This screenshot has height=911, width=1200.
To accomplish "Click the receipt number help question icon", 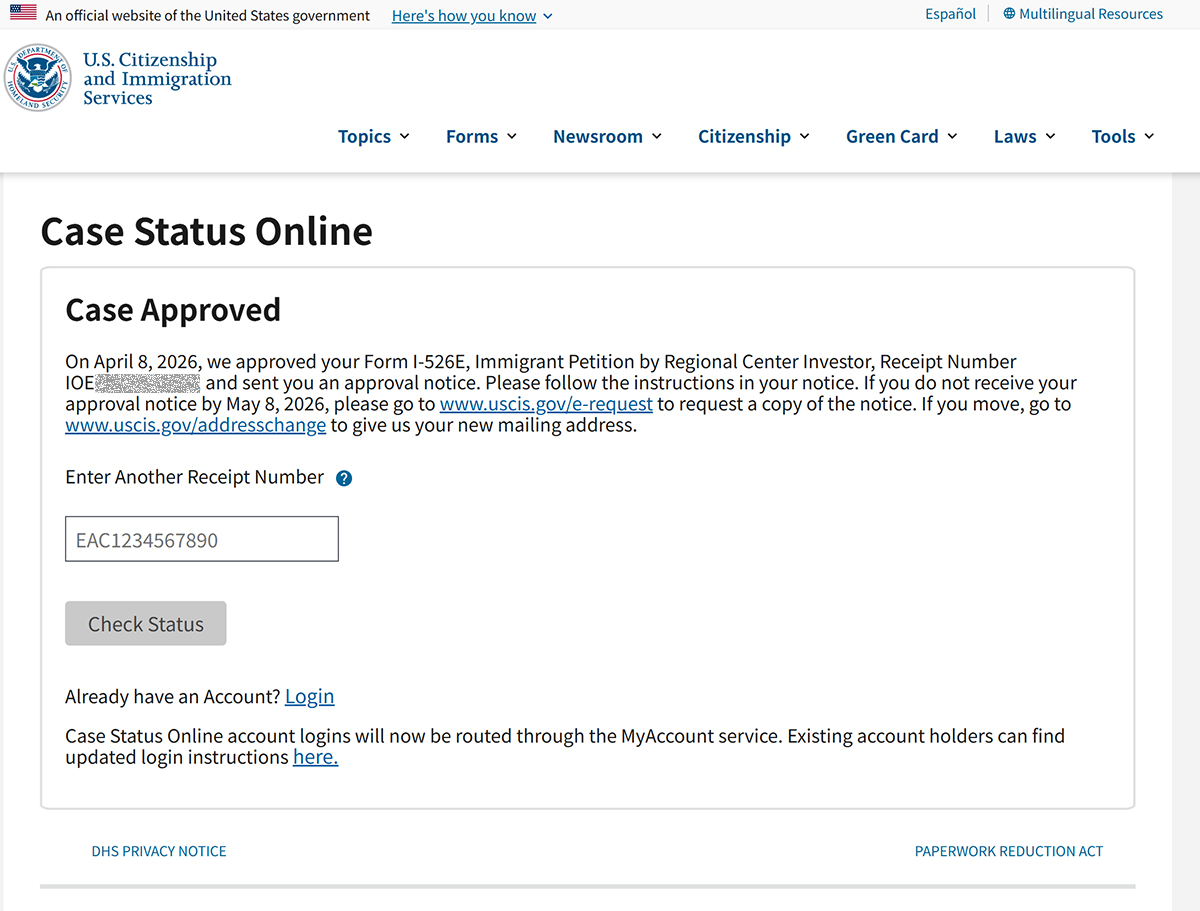I will pos(344,478).
